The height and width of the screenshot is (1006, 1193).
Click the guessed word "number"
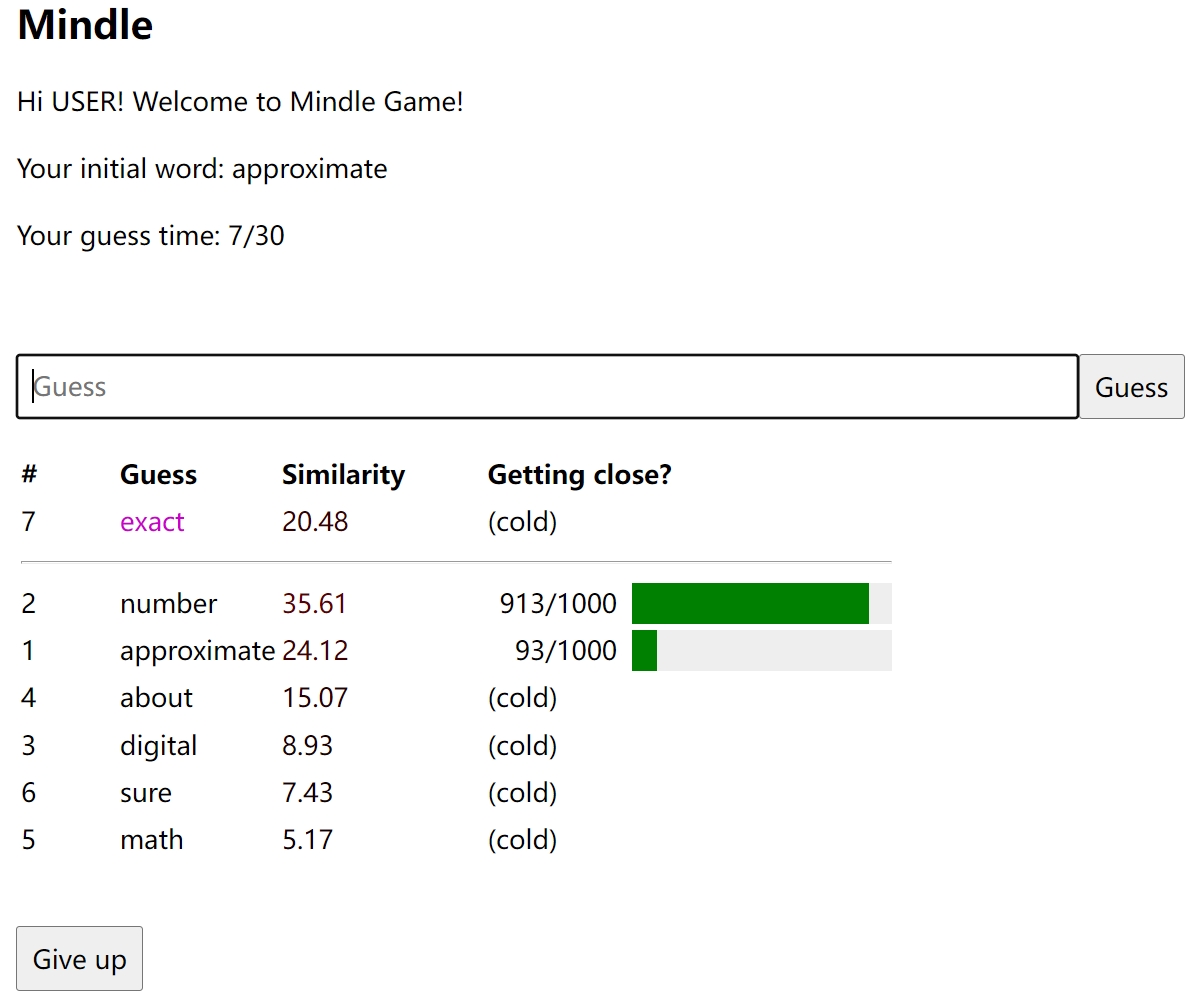click(x=168, y=604)
